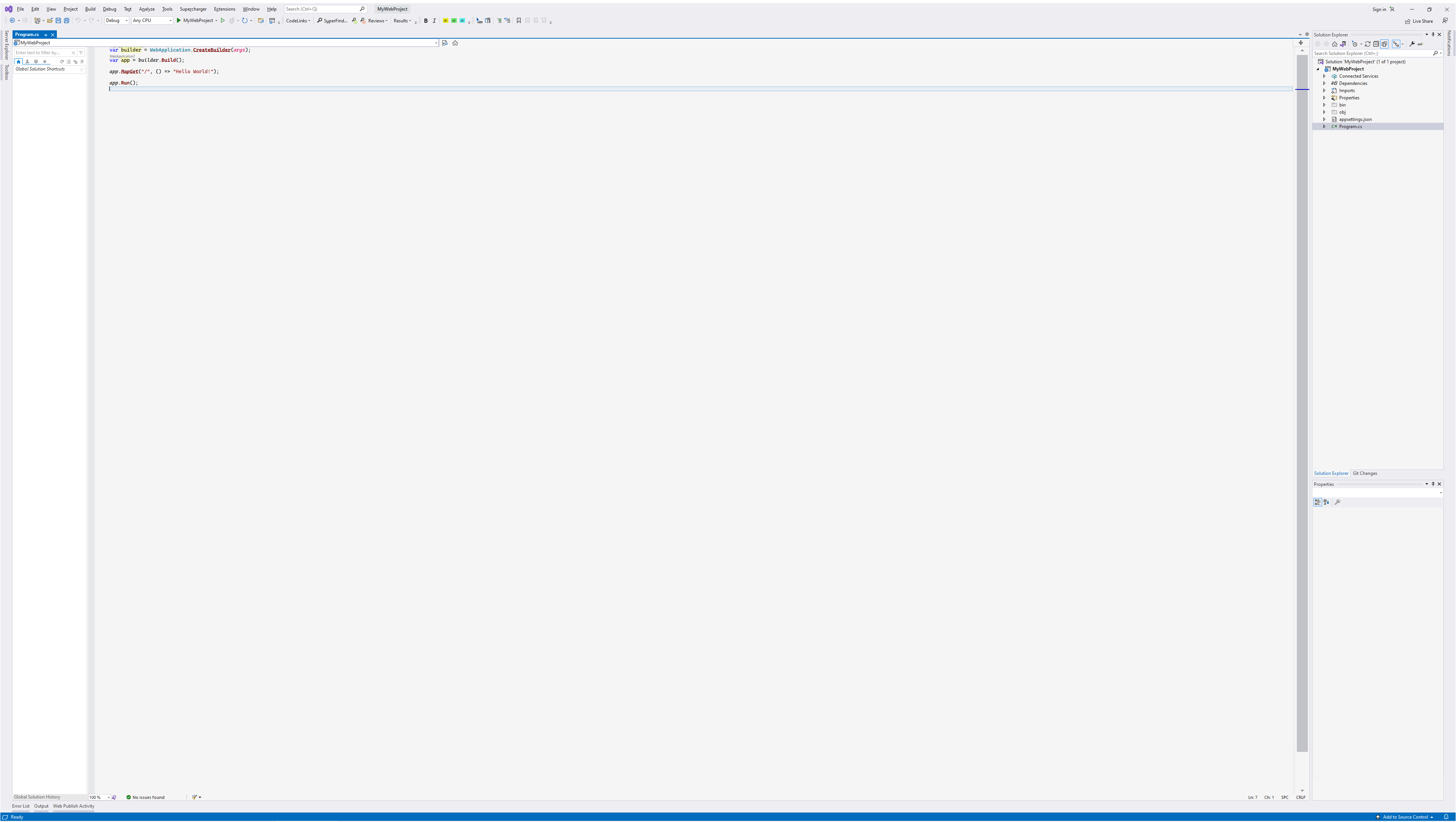The width and height of the screenshot is (1456, 822).
Task: Switch to the Git Changes tab
Action: pos(1364,473)
